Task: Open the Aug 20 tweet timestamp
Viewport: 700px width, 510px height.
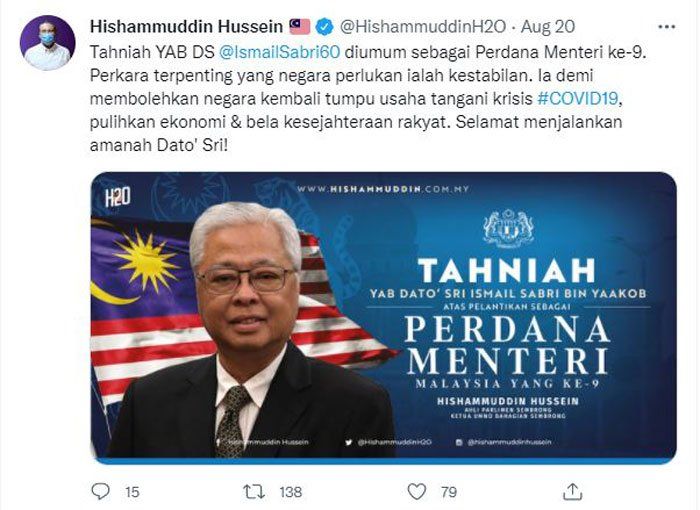Action: (x=548, y=27)
